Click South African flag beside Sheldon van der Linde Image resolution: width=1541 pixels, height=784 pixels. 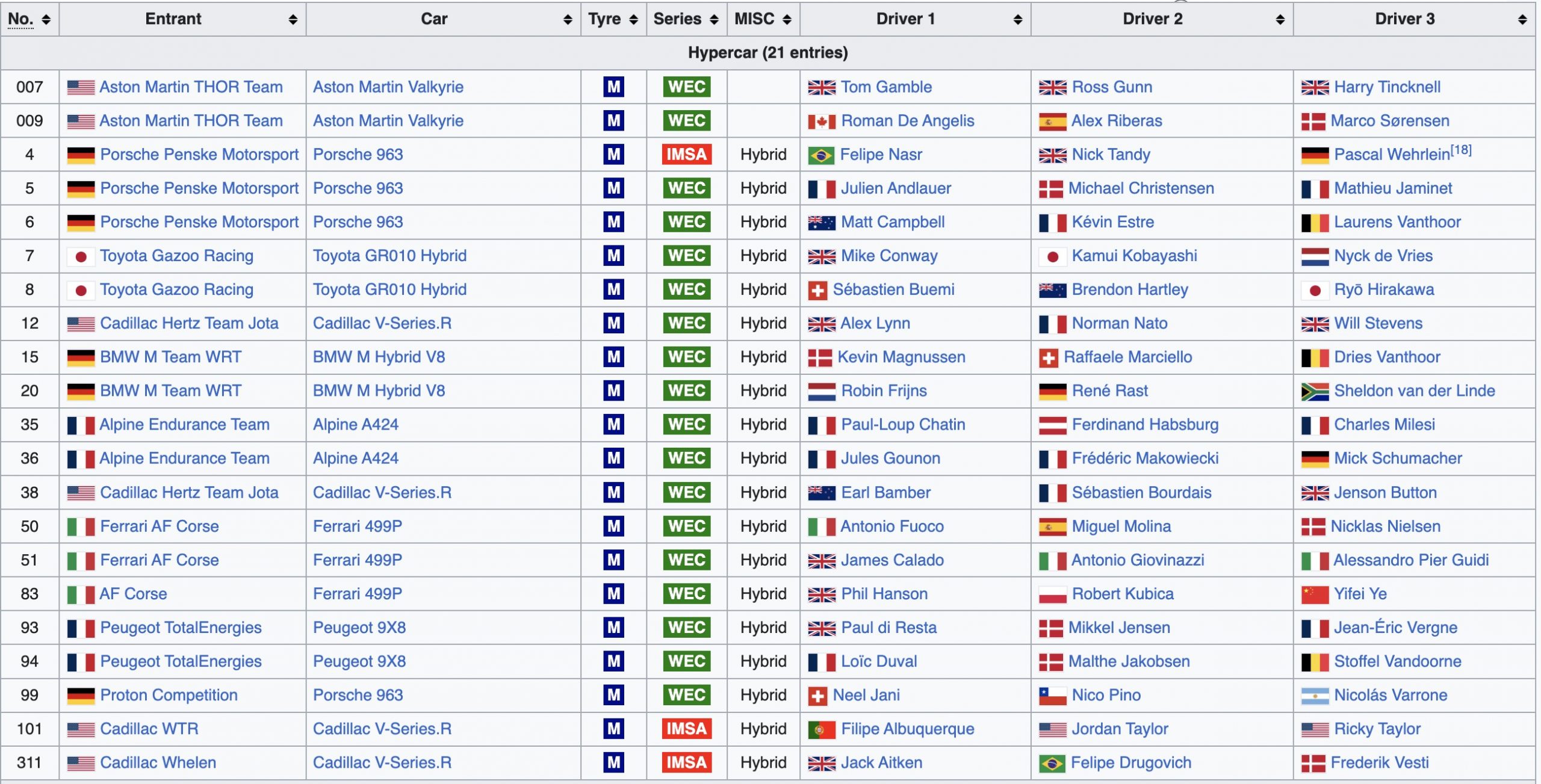(x=1315, y=392)
